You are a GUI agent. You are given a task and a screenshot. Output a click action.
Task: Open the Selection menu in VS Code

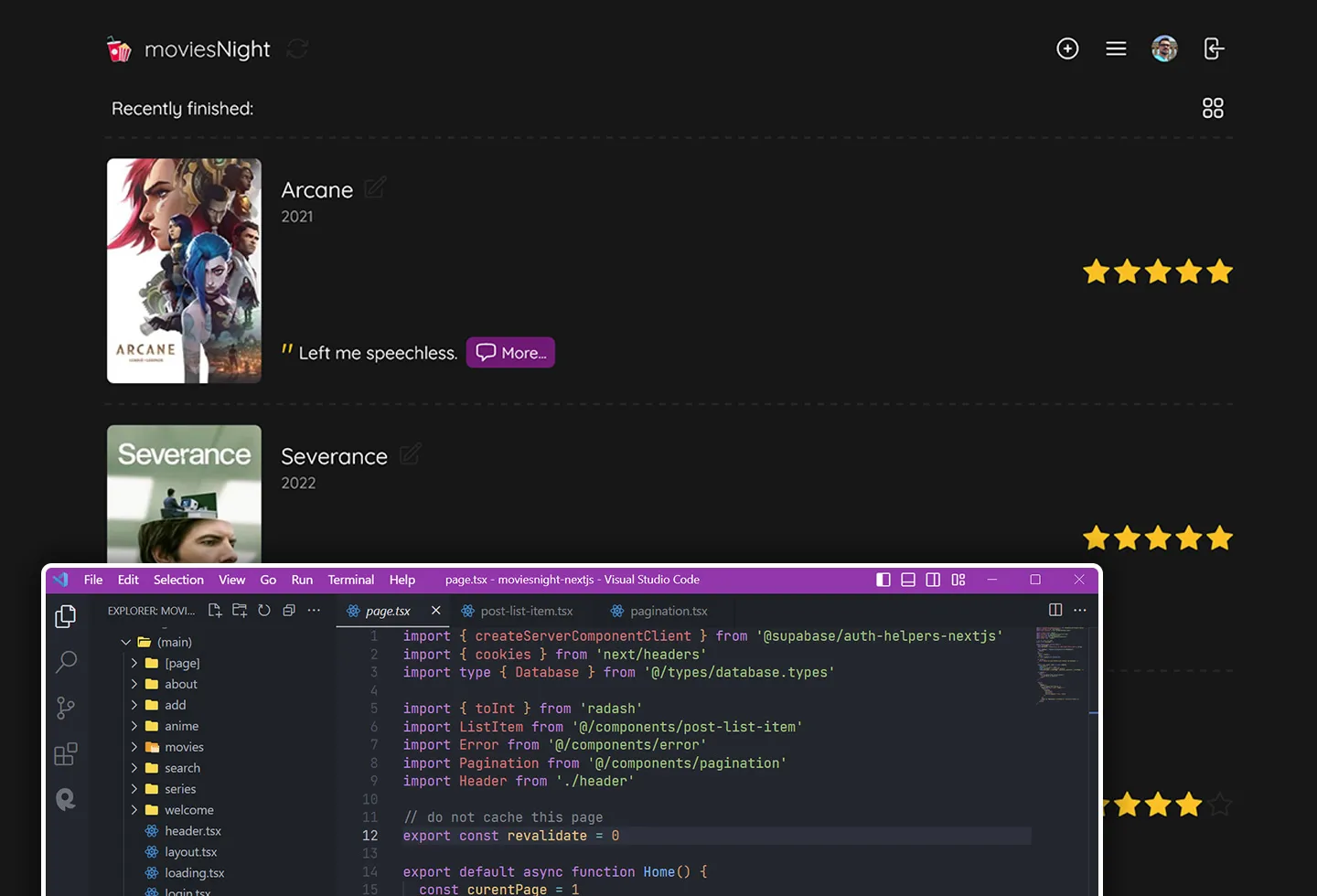(178, 580)
